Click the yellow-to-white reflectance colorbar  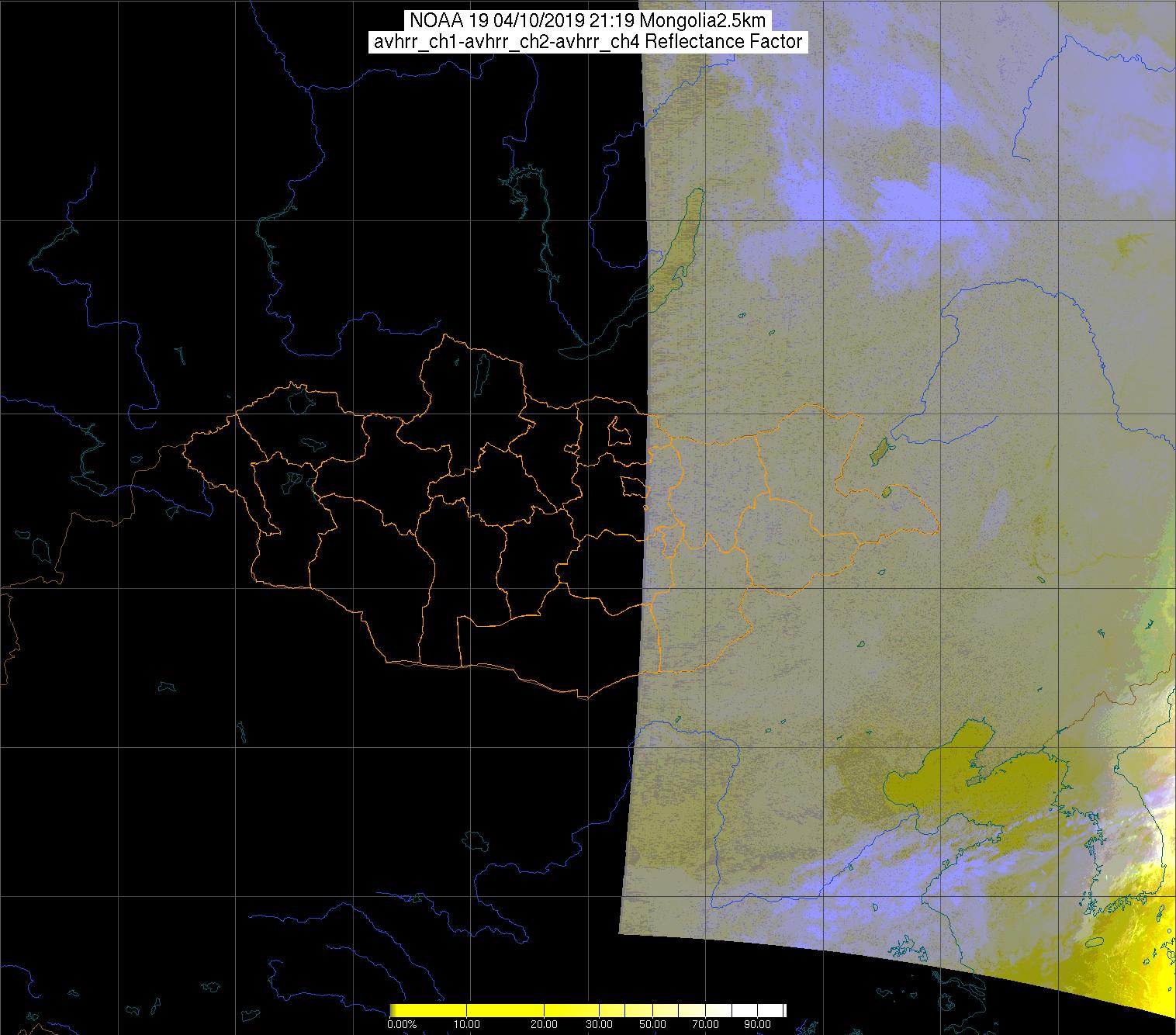[x=588, y=1010]
